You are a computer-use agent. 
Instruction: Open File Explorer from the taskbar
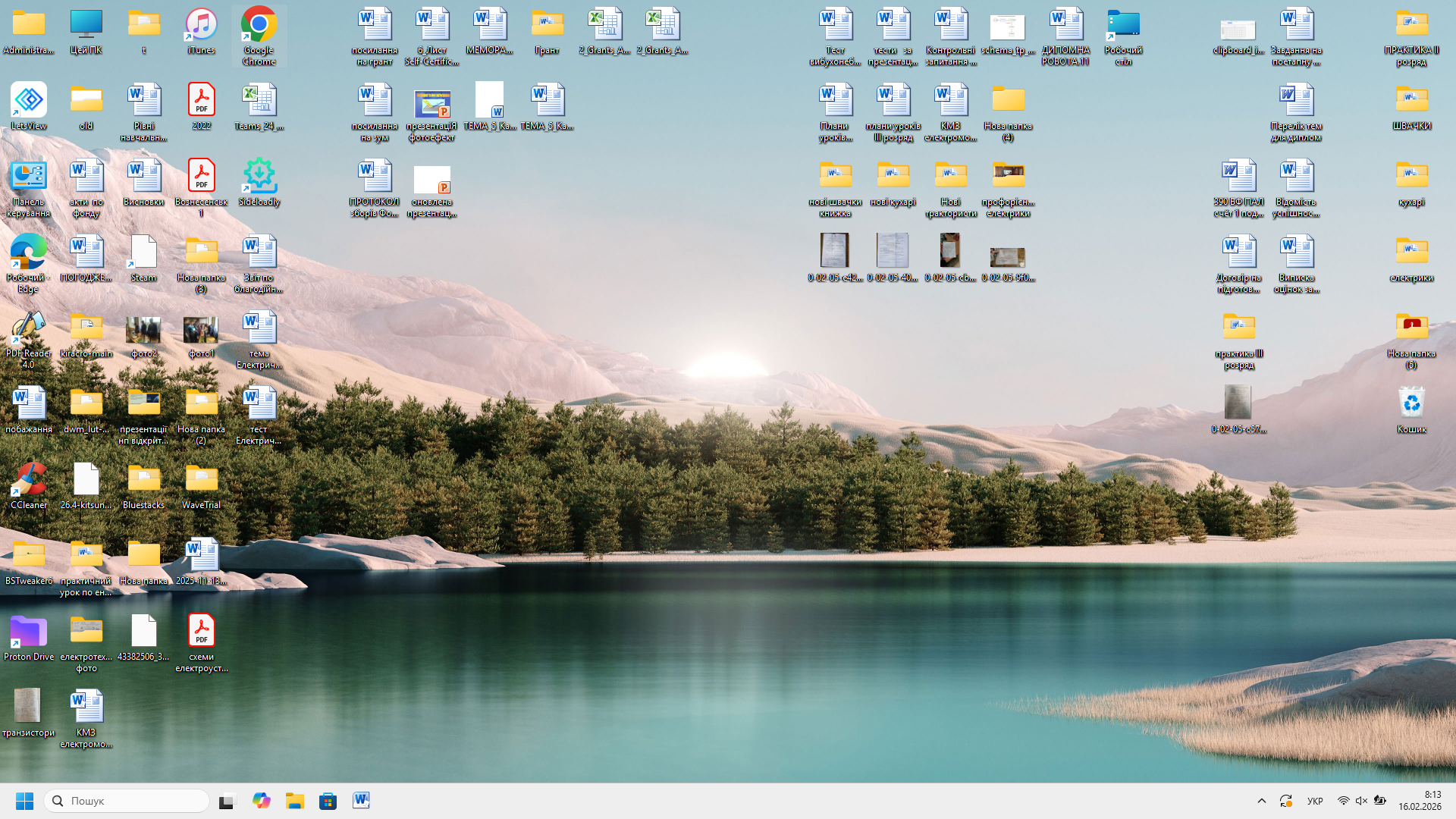(294, 801)
